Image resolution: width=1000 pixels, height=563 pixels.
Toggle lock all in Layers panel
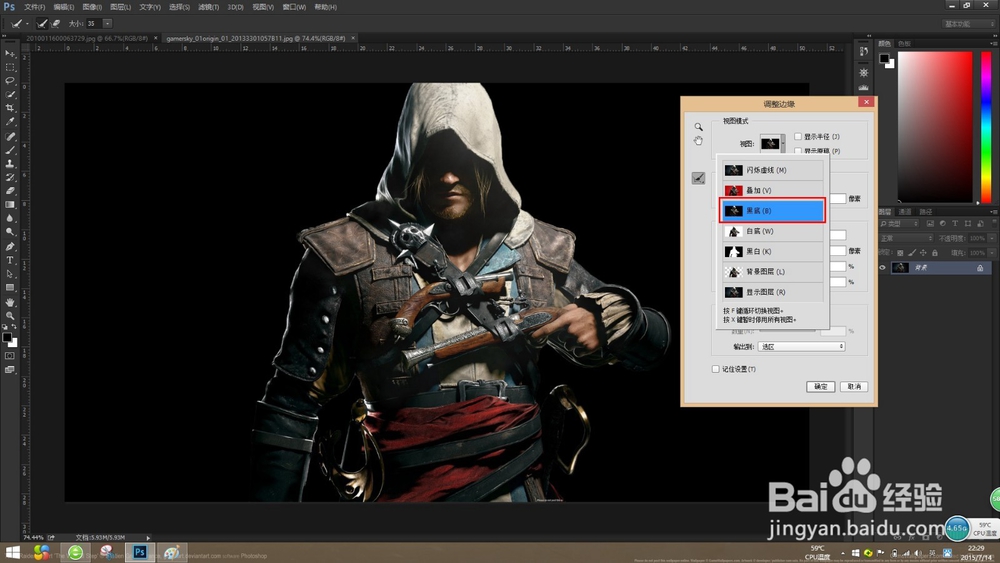(x=934, y=253)
